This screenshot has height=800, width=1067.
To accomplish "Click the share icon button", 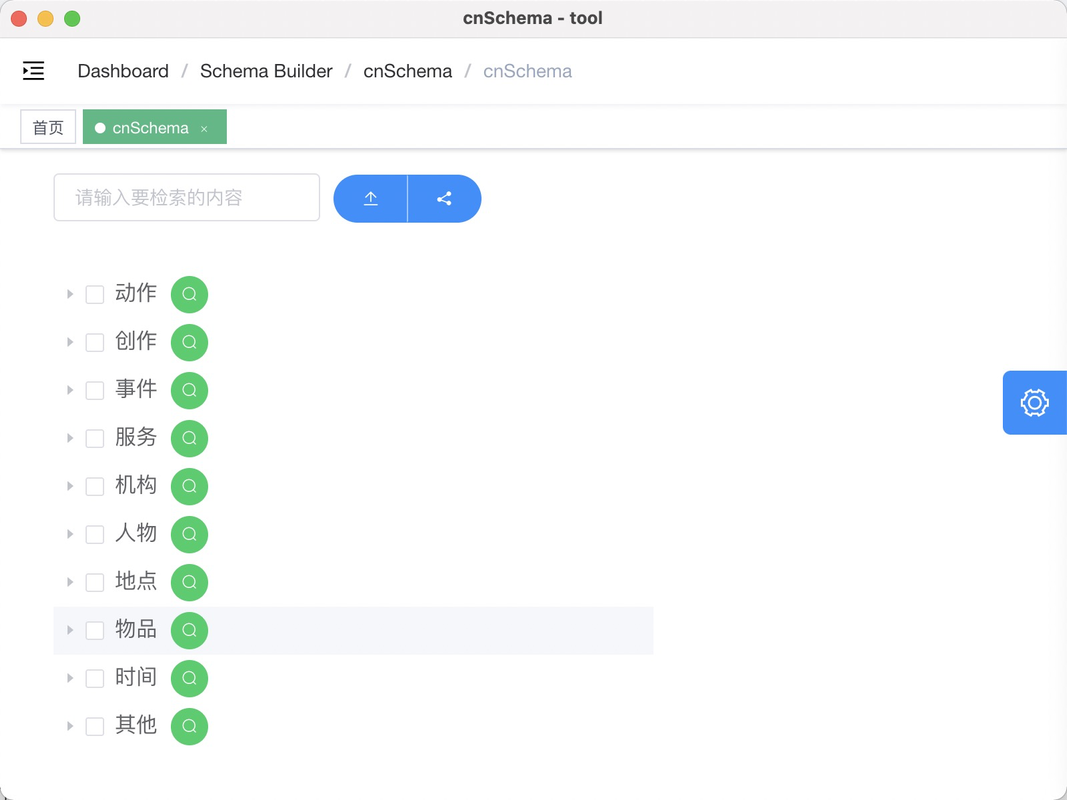I will (x=444, y=199).
